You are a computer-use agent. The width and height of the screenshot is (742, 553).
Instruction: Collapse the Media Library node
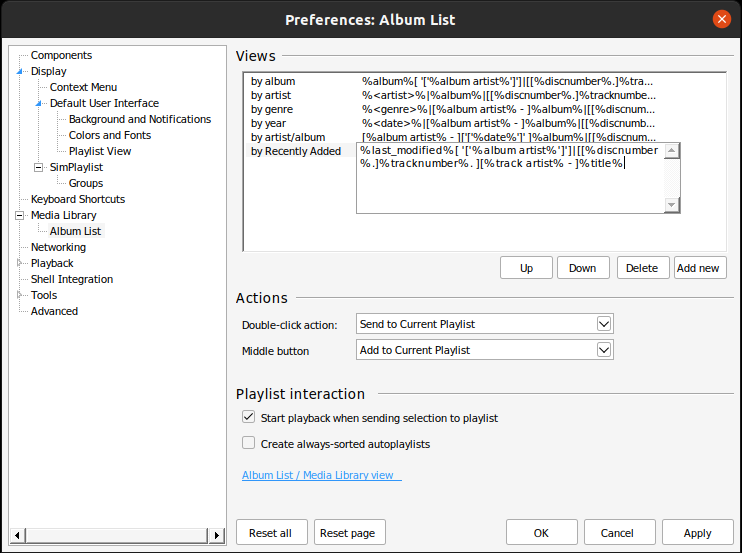tap(19, 215)
